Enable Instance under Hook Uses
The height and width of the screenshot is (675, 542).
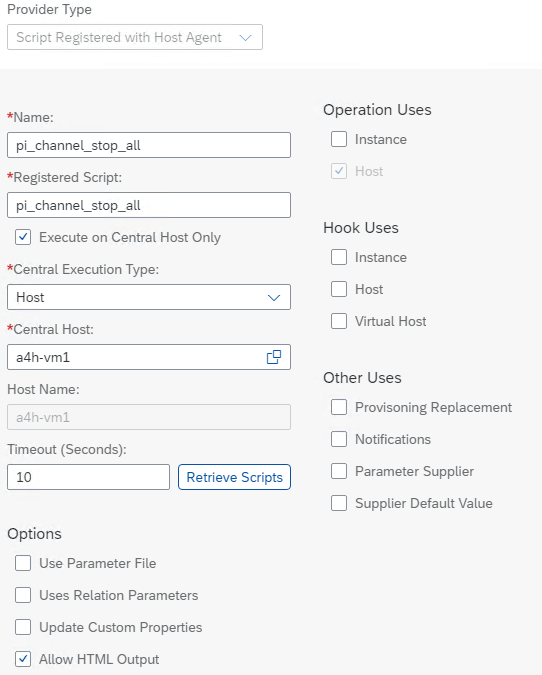pos(339,257)
